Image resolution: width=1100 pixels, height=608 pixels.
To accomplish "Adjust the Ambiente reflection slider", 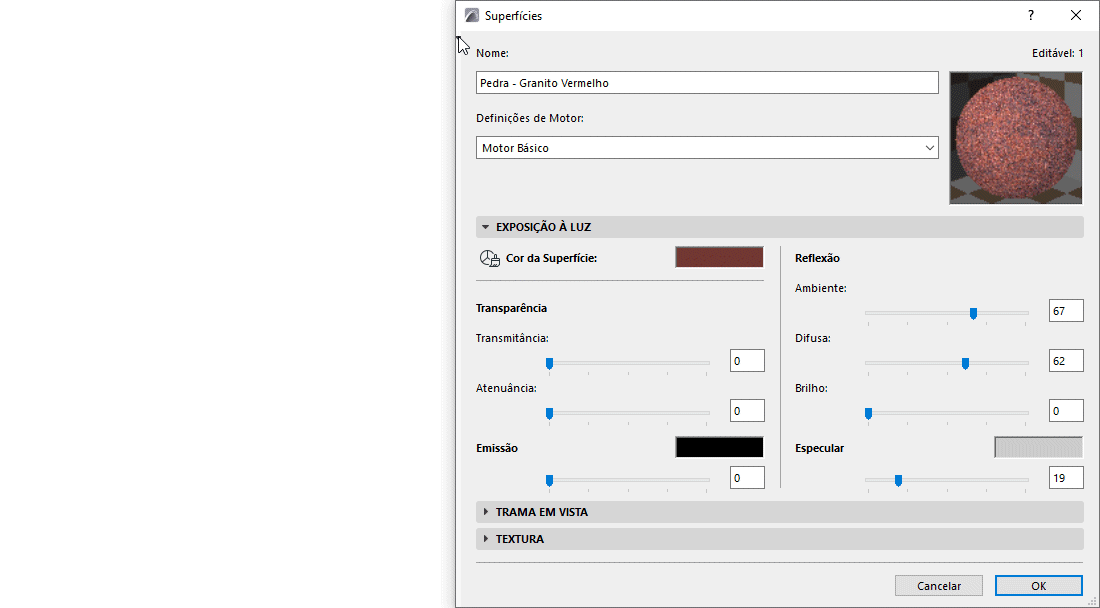I will pyautogui.click(x=972, y=313).
